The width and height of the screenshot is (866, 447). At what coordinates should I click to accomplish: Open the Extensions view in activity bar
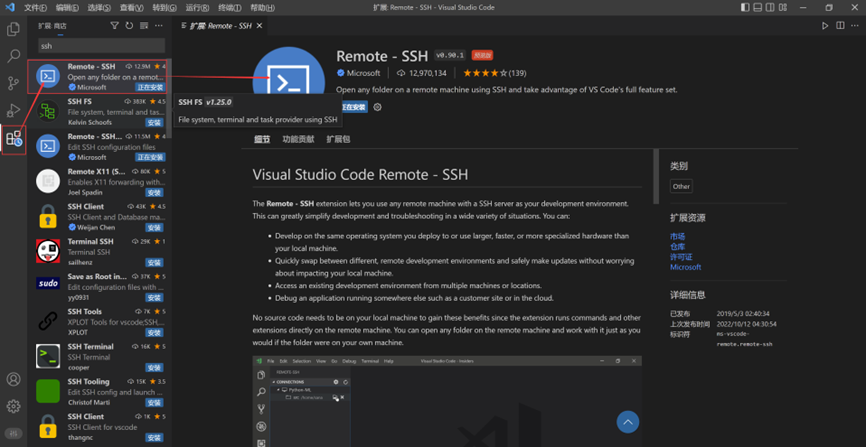tap(14, 139)
